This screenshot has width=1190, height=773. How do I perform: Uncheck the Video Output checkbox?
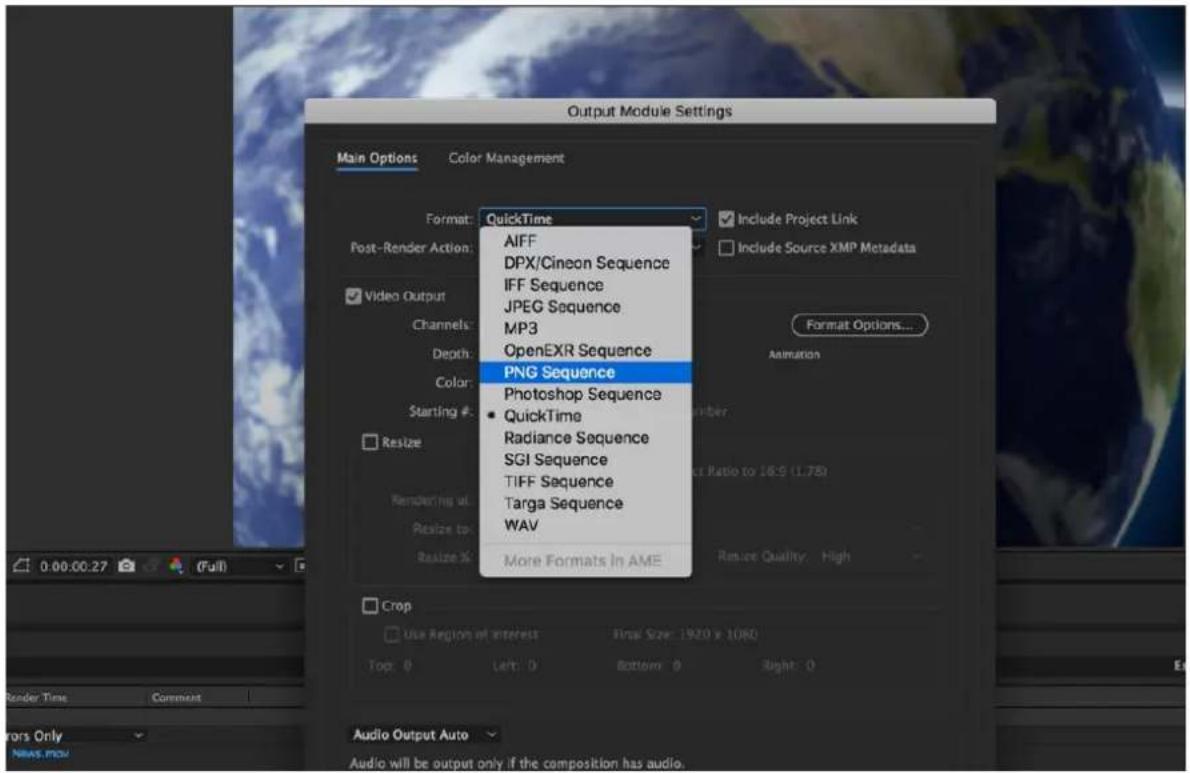353,296
